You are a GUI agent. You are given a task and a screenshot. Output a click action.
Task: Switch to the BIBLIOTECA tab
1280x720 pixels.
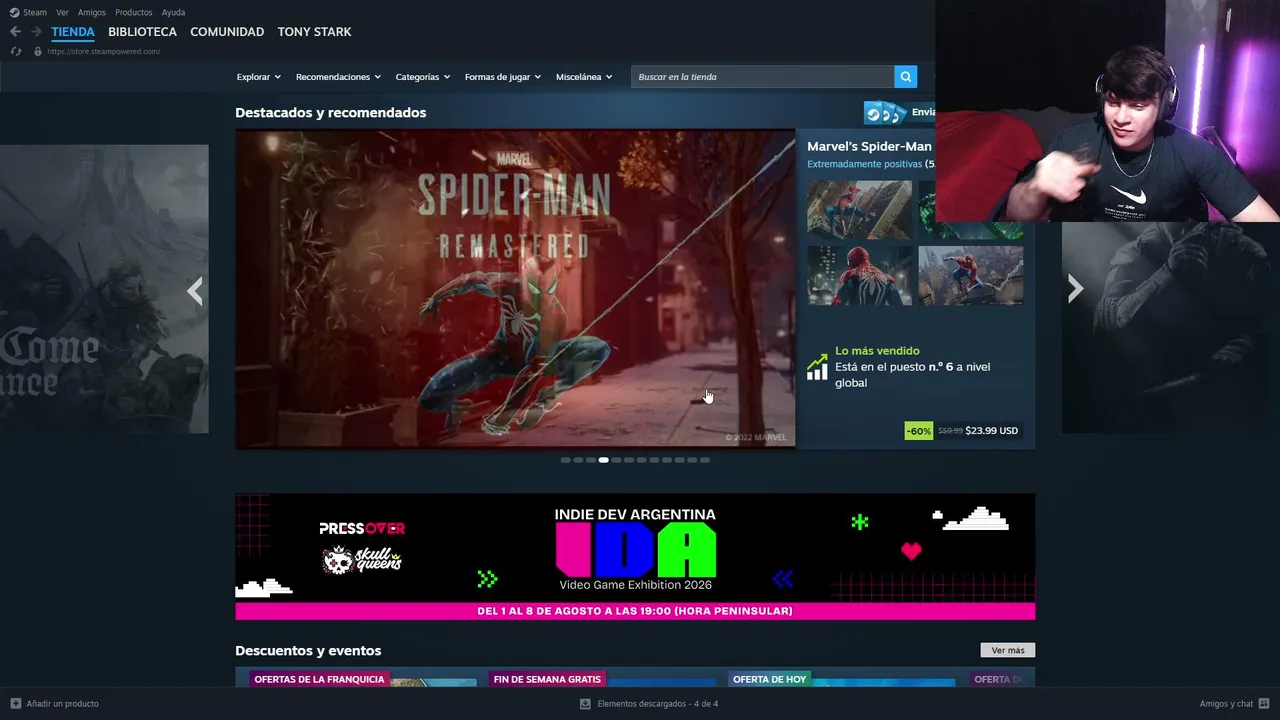tap(142, 32)
